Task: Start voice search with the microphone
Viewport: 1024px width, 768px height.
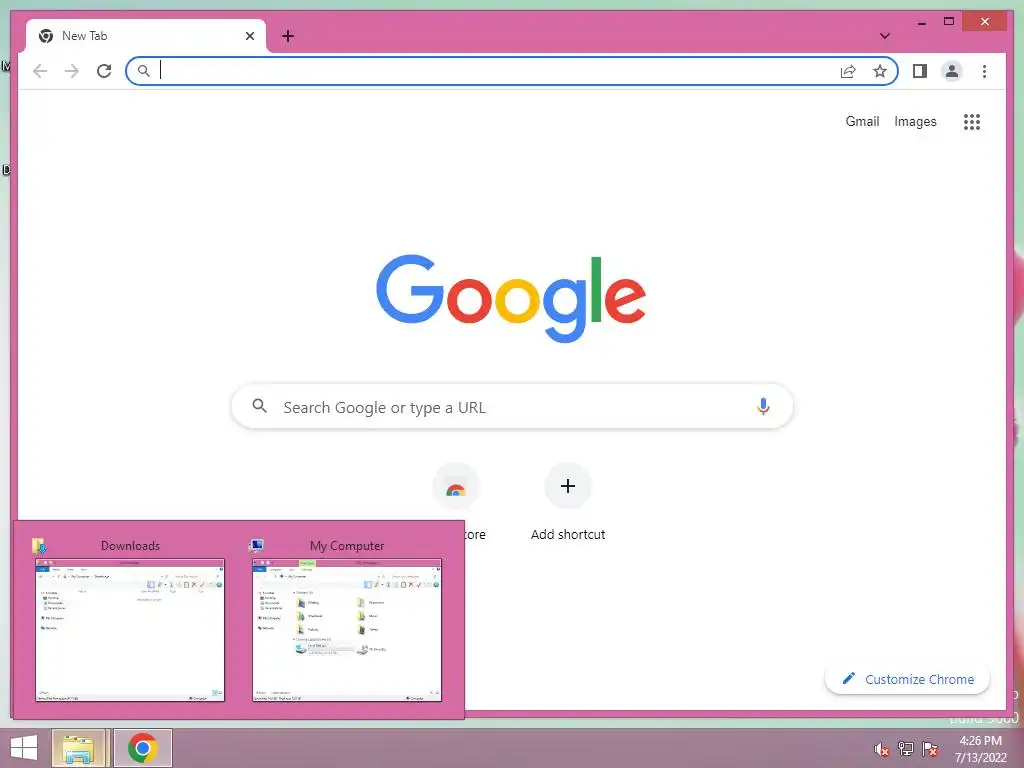Action: click(763, 406)
